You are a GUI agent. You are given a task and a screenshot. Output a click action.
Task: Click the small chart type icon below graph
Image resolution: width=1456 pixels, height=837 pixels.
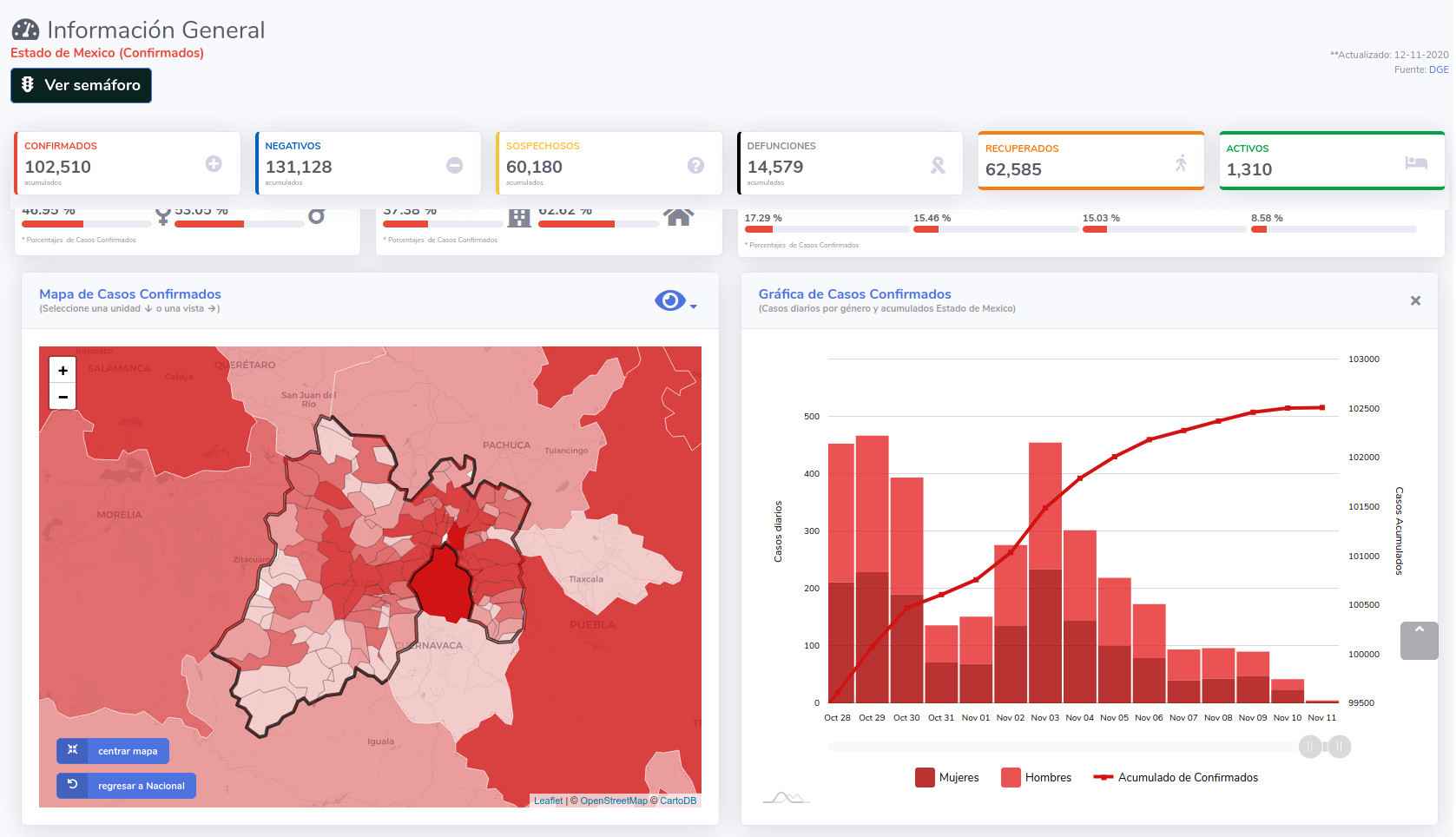[x=786, y=797]
